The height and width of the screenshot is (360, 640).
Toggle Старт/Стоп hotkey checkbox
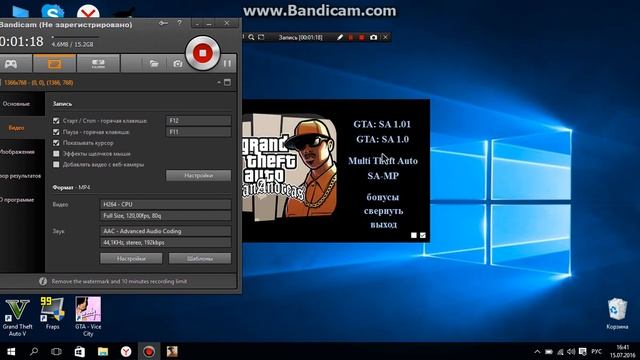coord(56,121)
